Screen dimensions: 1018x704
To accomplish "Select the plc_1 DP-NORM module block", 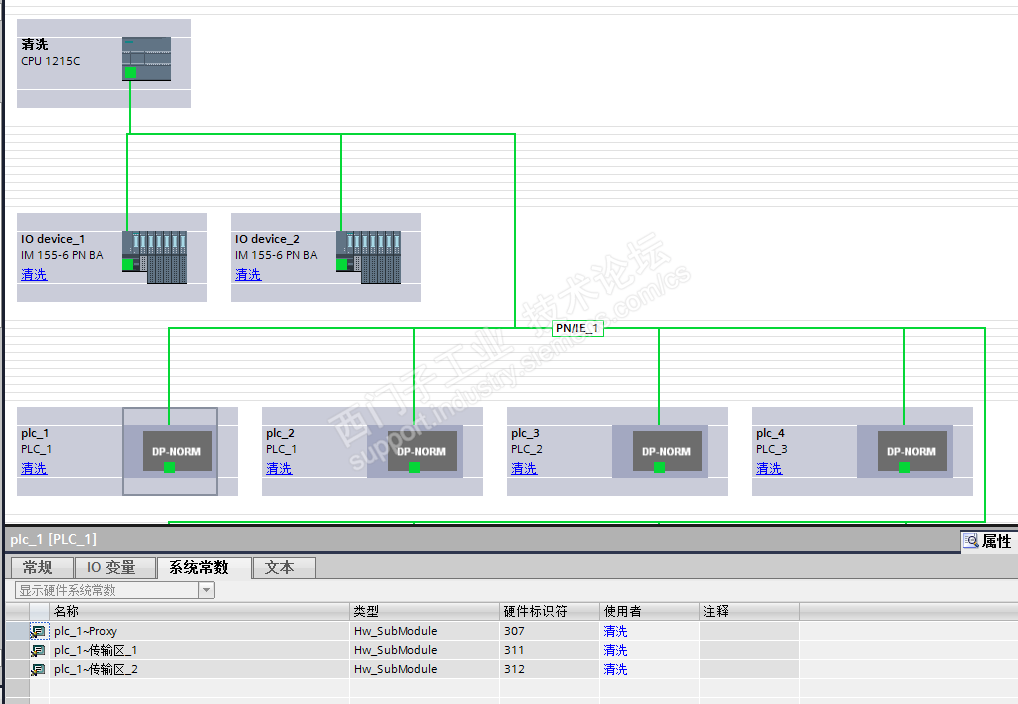I will coord(177,451).
